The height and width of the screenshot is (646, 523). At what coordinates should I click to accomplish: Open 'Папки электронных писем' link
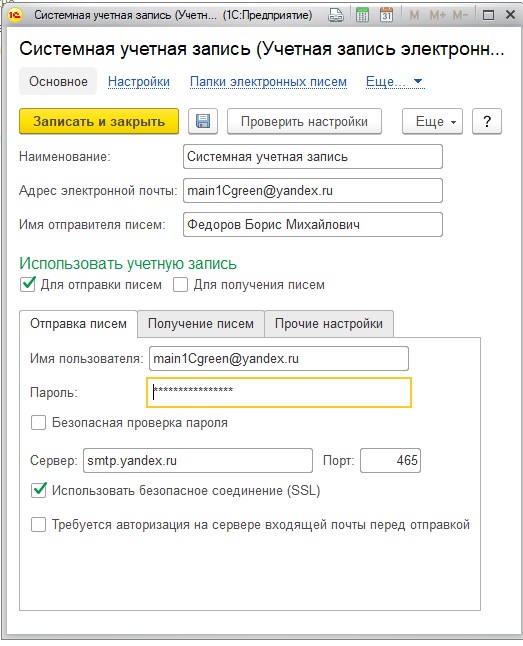click(268, 82)
